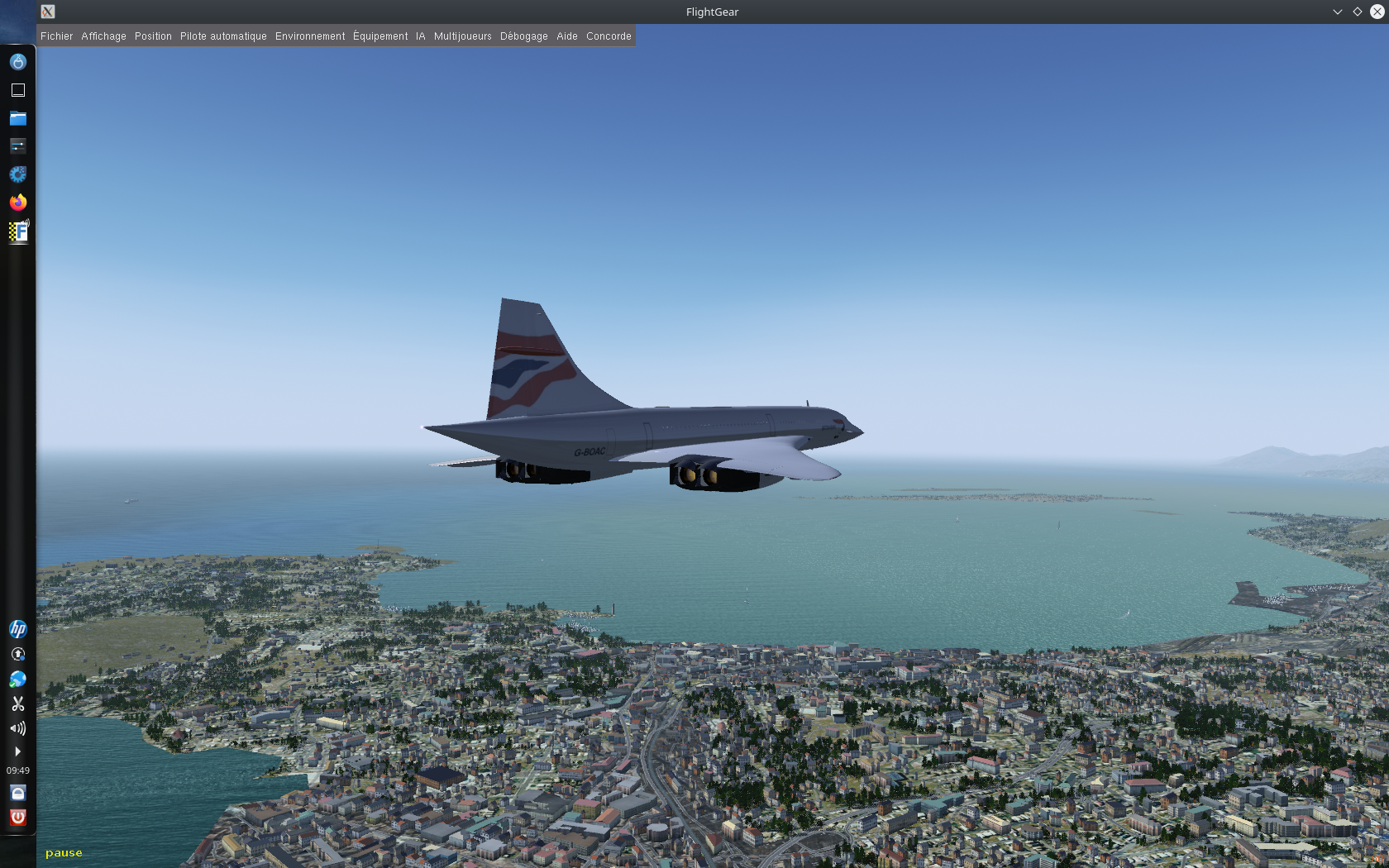Screen dimensions: 1389x868
Task: Open the Débogage menu
Action: (x=523, y=36)
